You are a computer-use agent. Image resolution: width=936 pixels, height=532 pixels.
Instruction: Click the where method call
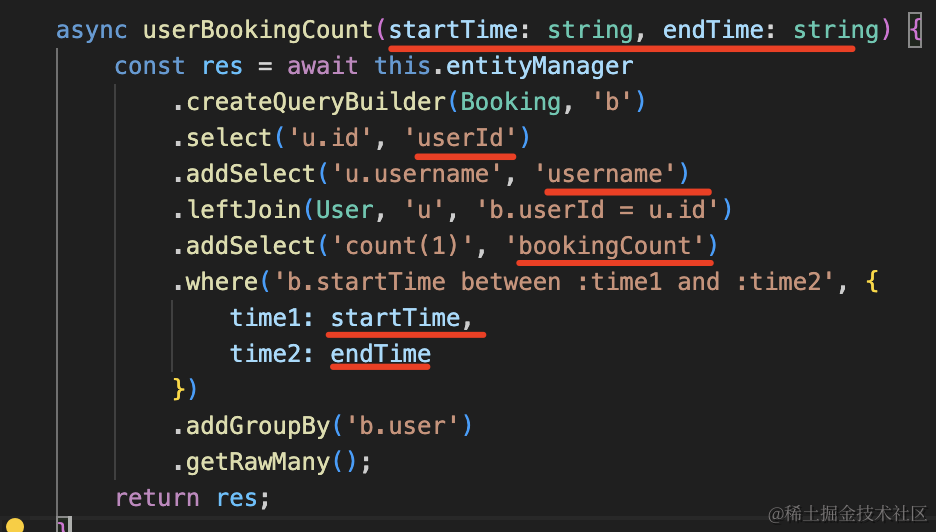pyautogui.click(x=222, y=282)
